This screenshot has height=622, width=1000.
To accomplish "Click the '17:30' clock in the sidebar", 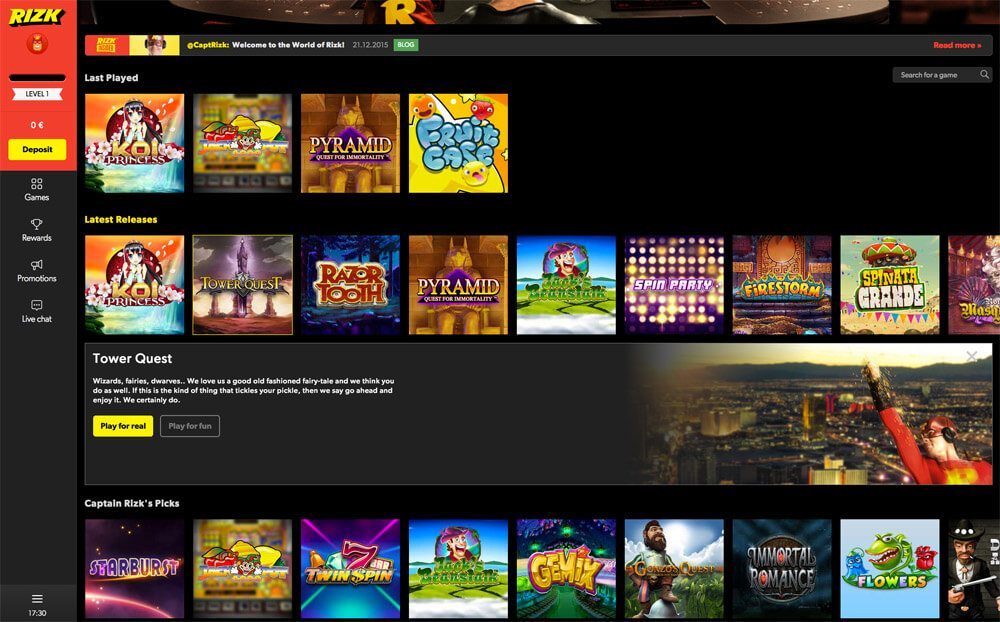I will [x=37, y=613].
